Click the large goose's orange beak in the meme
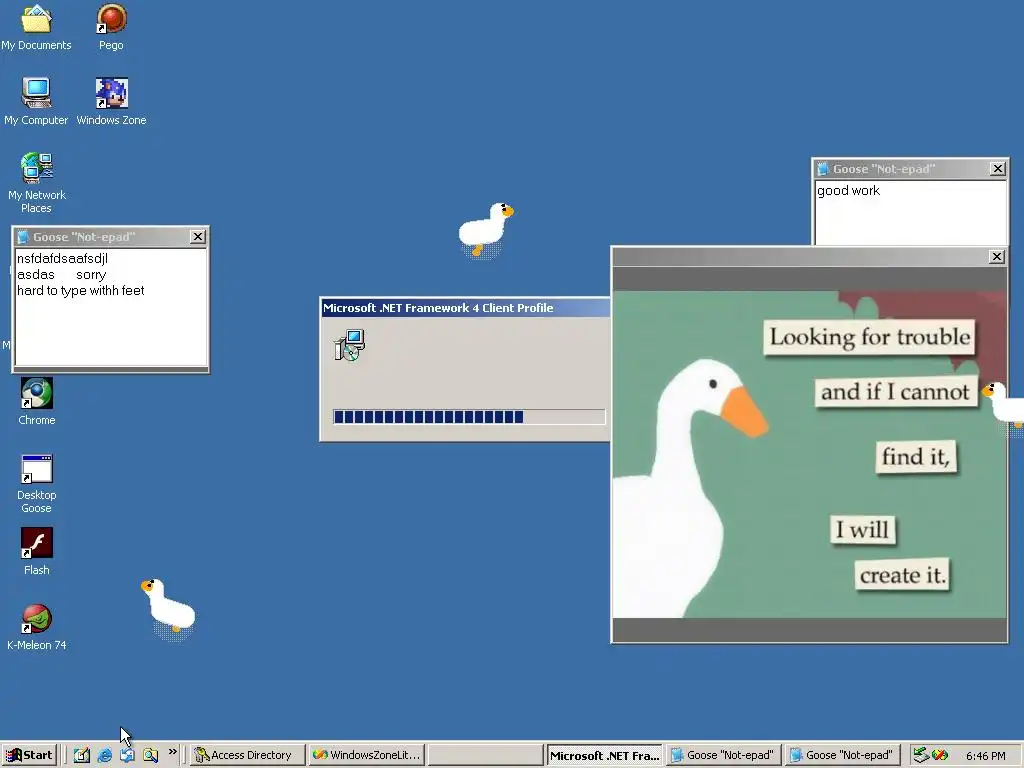Screen dimensions: 1024x768 pos(744,411)
